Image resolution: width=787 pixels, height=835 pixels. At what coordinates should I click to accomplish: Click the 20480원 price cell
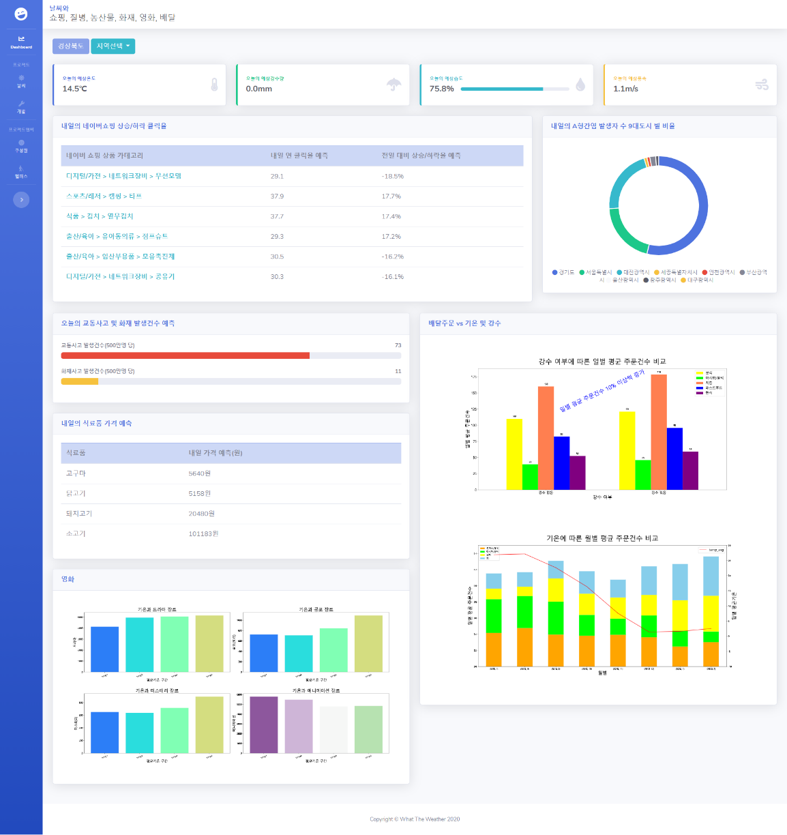click(201, 513)
